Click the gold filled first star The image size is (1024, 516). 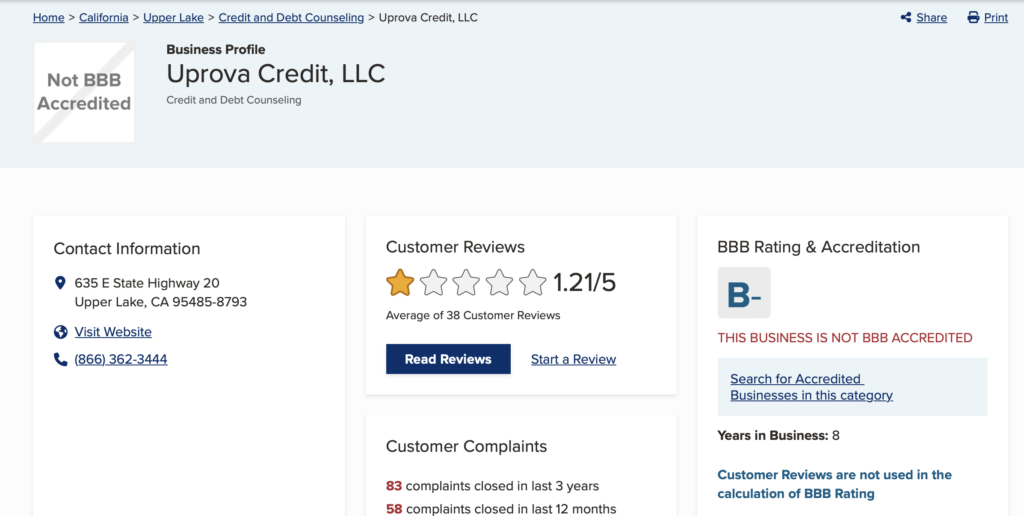click(400, 283)
